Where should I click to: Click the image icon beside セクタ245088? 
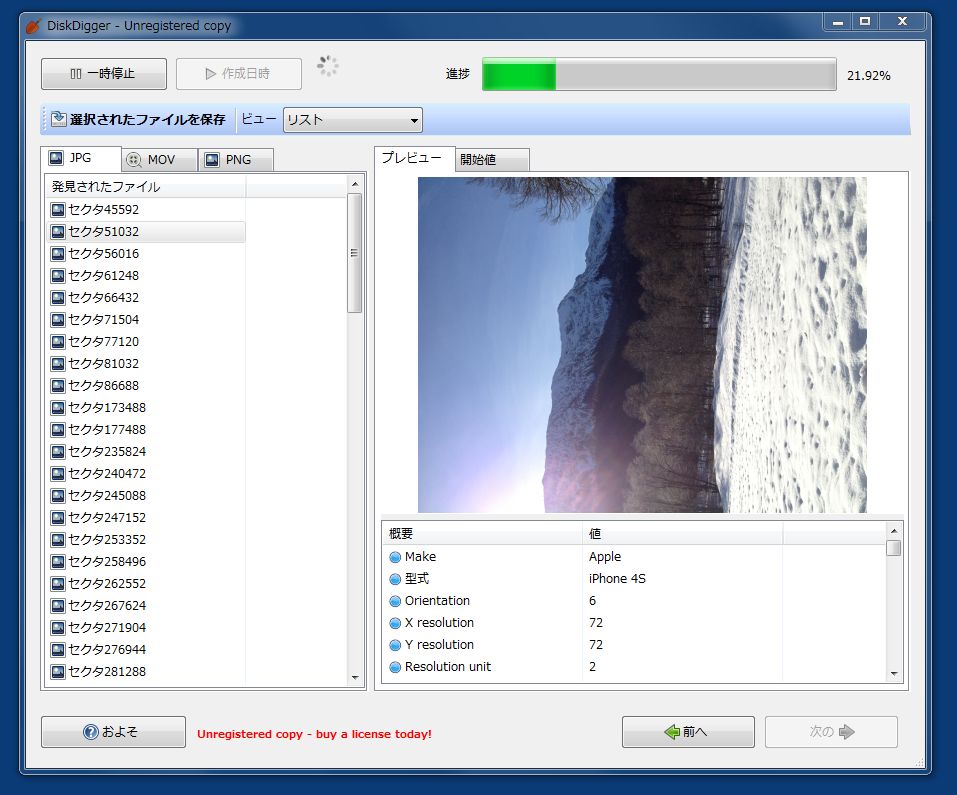click(x=58, y=495)
